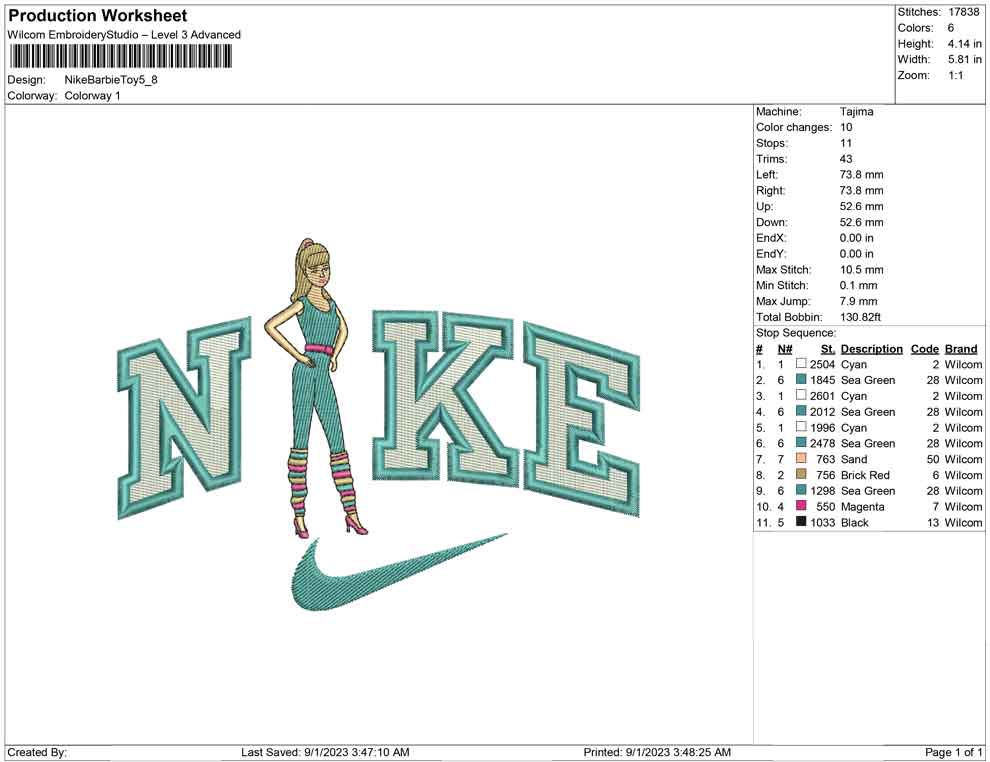This screenshot has width=990, height=762.
Task: Select the Stops value 11
Action: [845, 143]
